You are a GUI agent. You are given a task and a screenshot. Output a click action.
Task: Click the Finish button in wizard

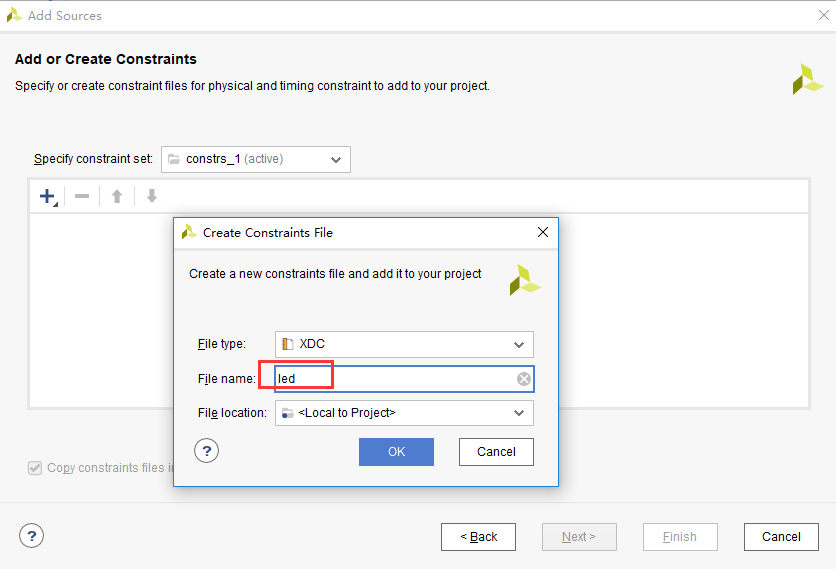click(680, 537)
